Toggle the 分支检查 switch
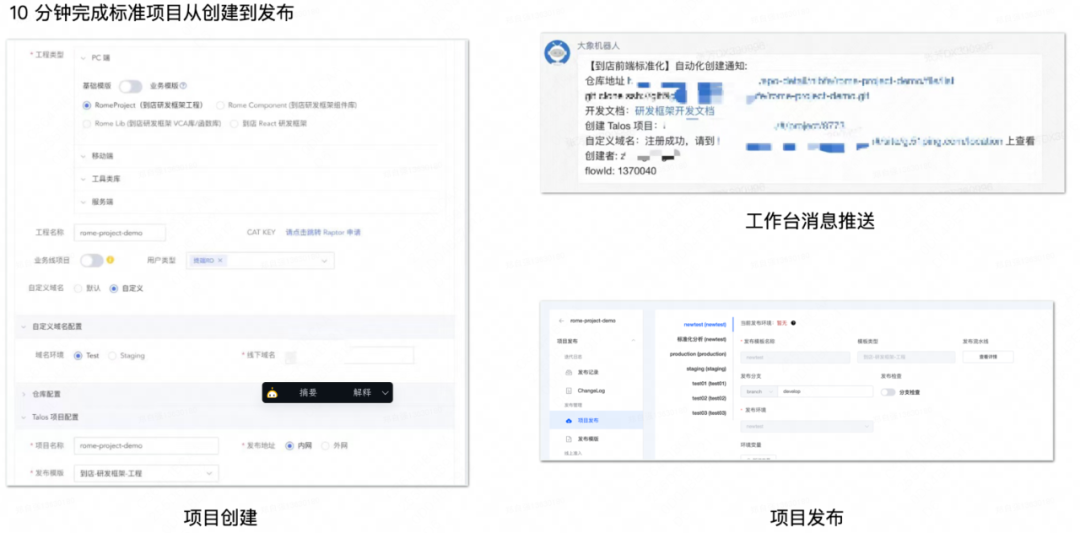This screenshot has height=533, width=1080. [889, 392]
